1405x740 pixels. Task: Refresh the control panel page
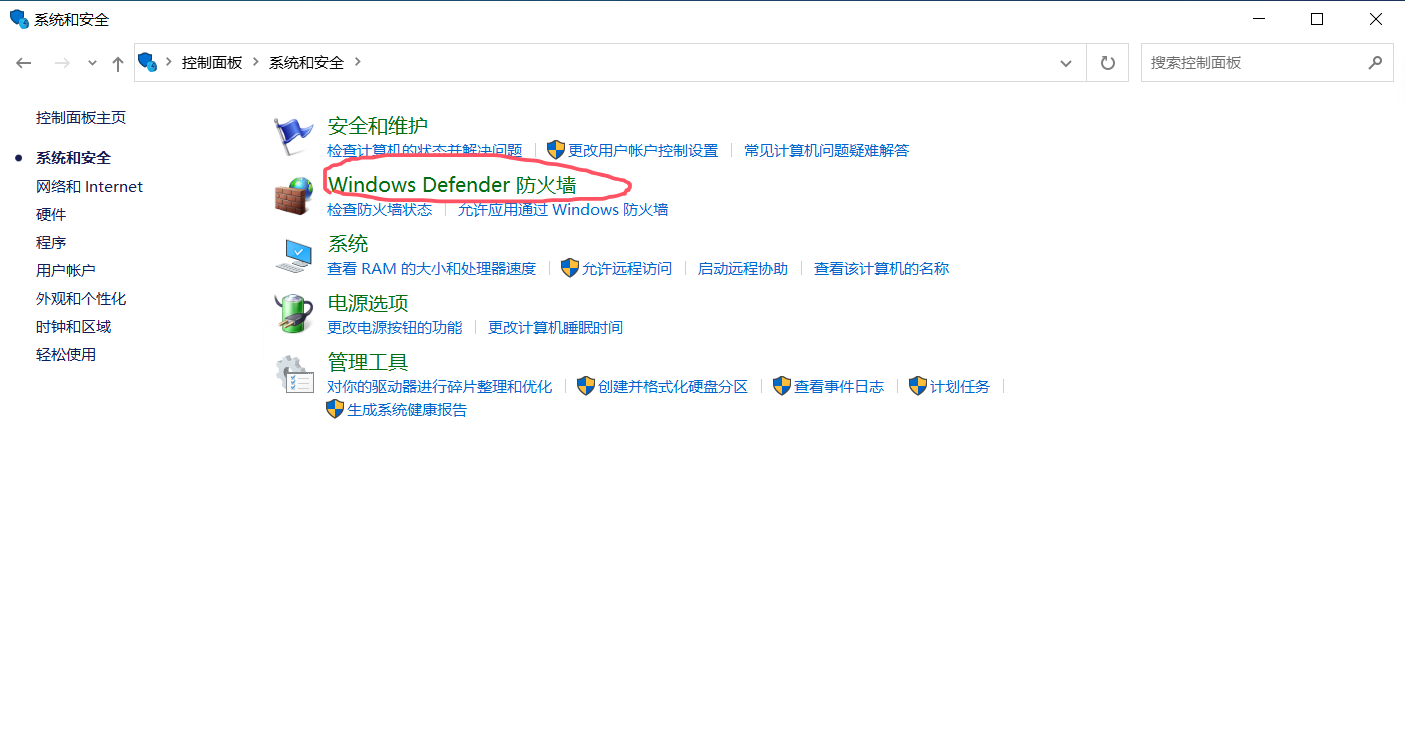click(1107, 63)
